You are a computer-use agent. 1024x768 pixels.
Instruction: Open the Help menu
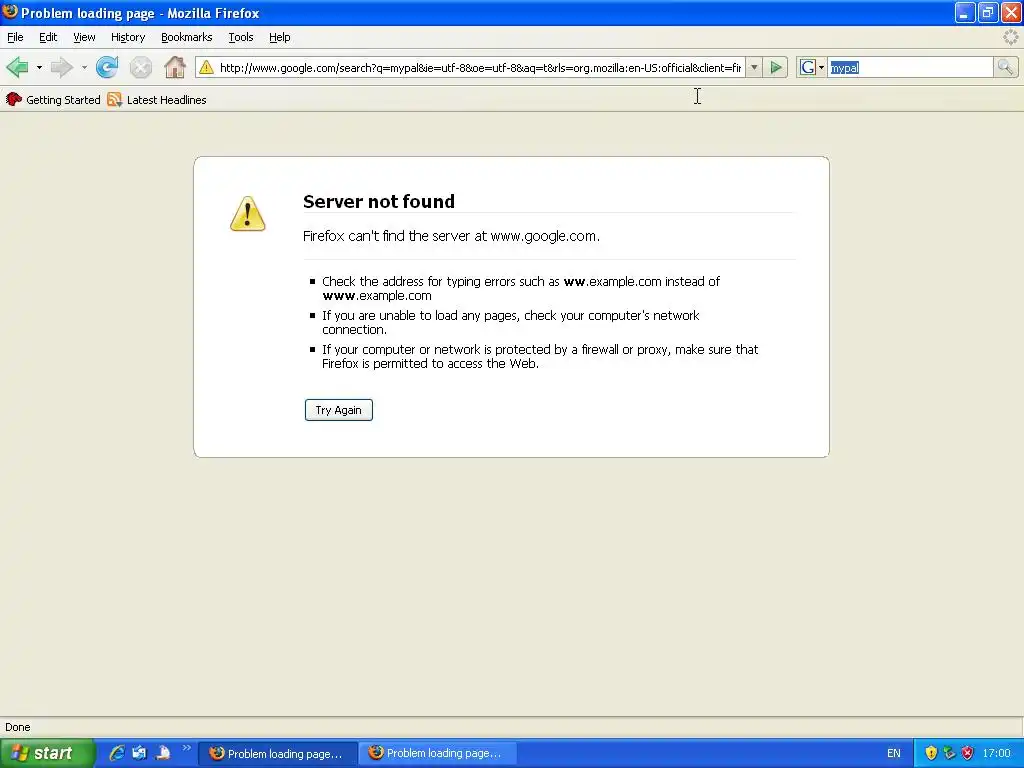pyautogui.click(x=280, y=37)
